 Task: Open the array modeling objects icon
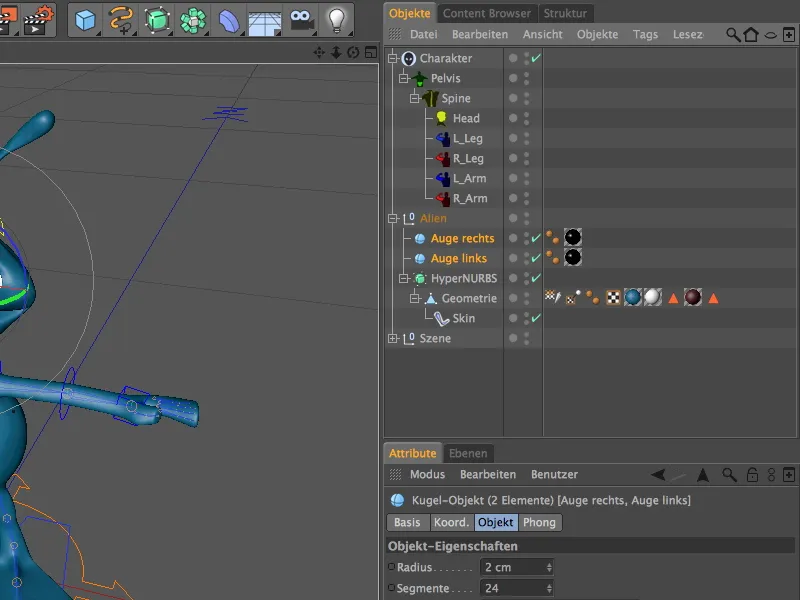(x=193, y=20)
